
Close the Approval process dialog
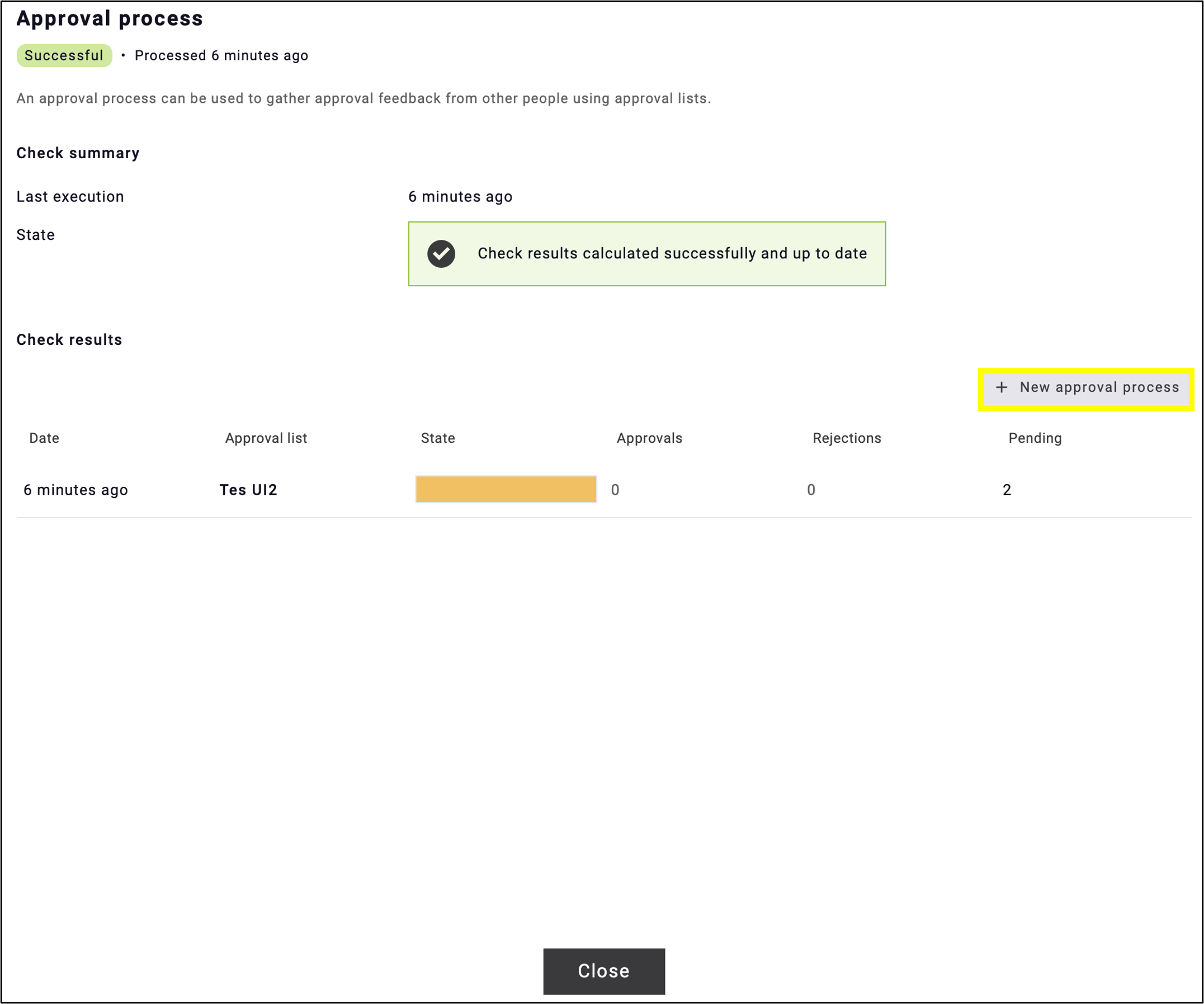(x=605, y=971)
